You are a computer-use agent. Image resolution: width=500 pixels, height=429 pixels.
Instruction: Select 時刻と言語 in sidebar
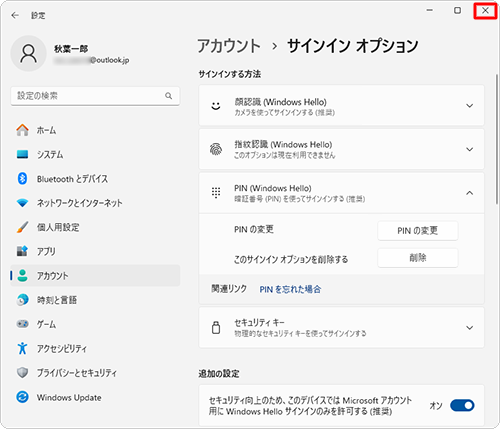(95, 300)
